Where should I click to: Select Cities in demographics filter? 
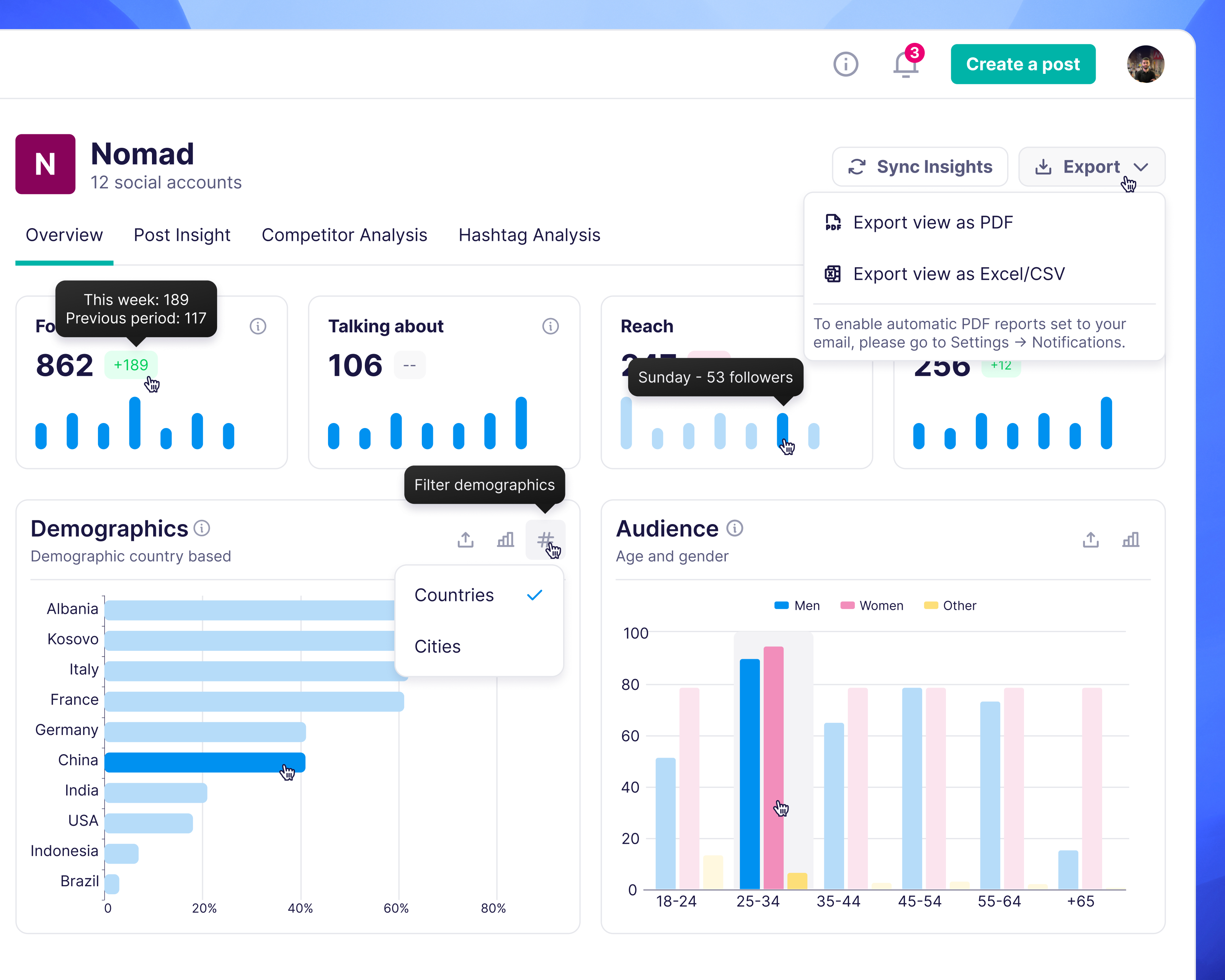(438, 646)
